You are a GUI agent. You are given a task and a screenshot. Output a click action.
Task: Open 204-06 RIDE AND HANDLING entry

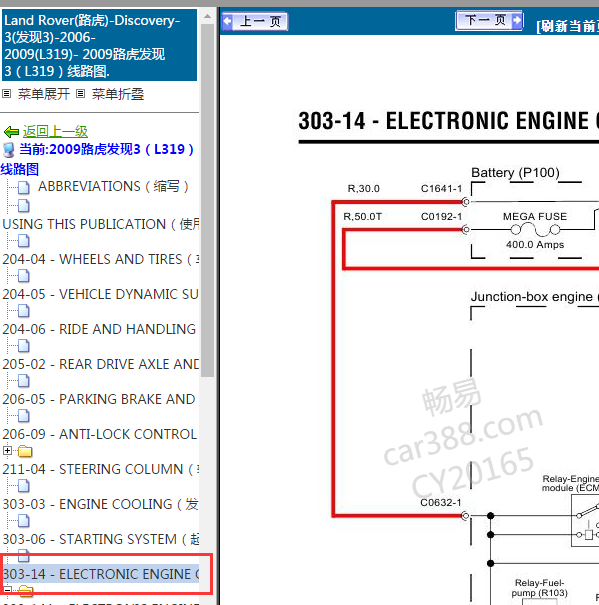click(x=99, y=329)
